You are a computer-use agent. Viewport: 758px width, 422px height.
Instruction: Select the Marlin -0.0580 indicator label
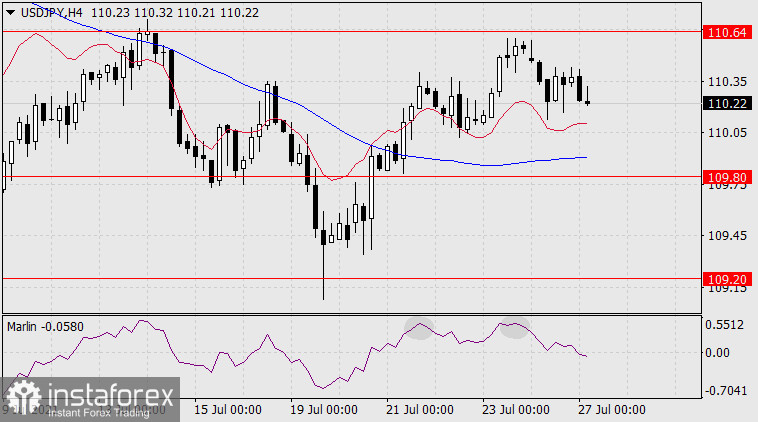click(47, 326)
